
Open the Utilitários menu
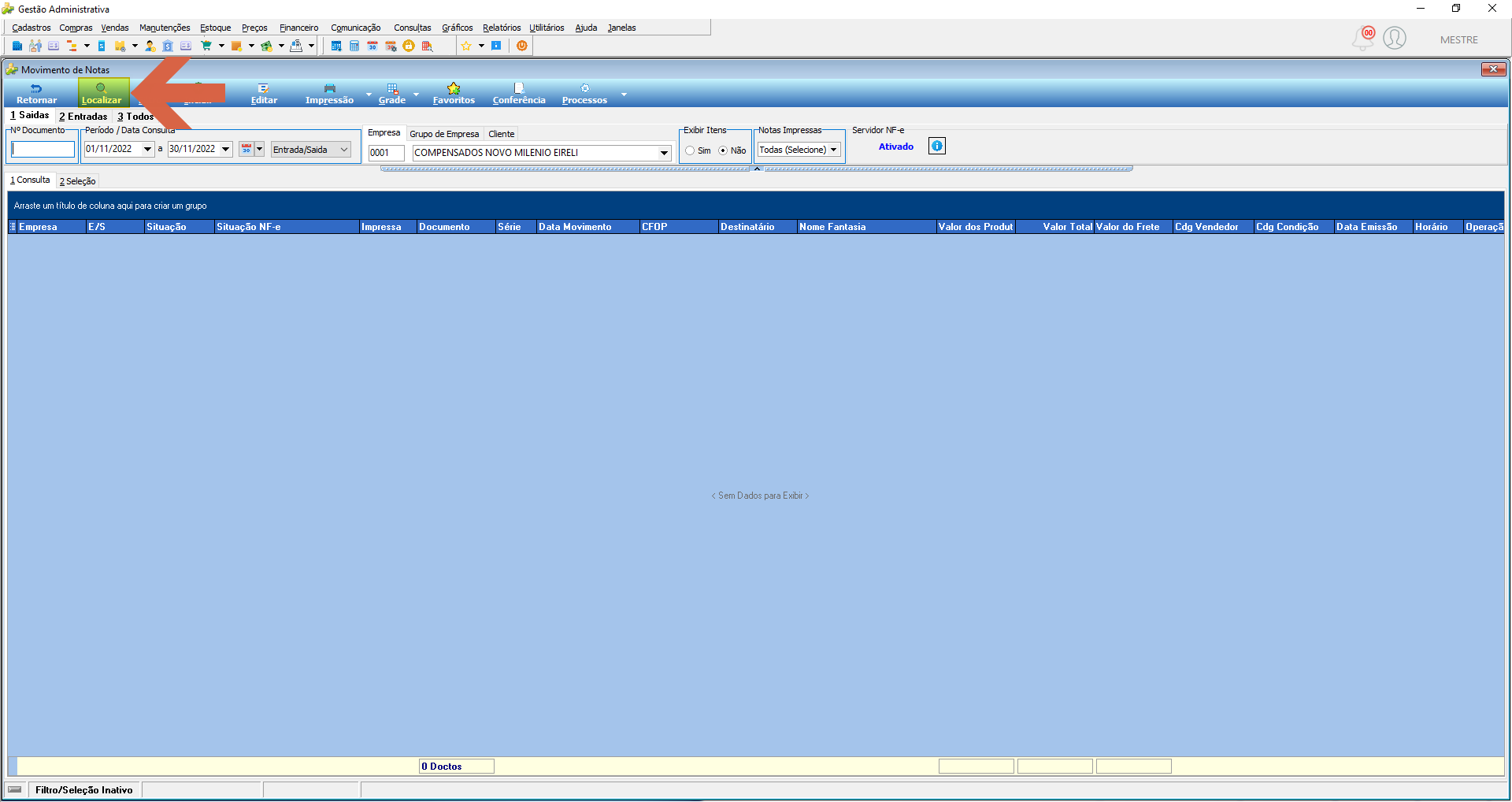pyautogui.click(x=547, y=28)
